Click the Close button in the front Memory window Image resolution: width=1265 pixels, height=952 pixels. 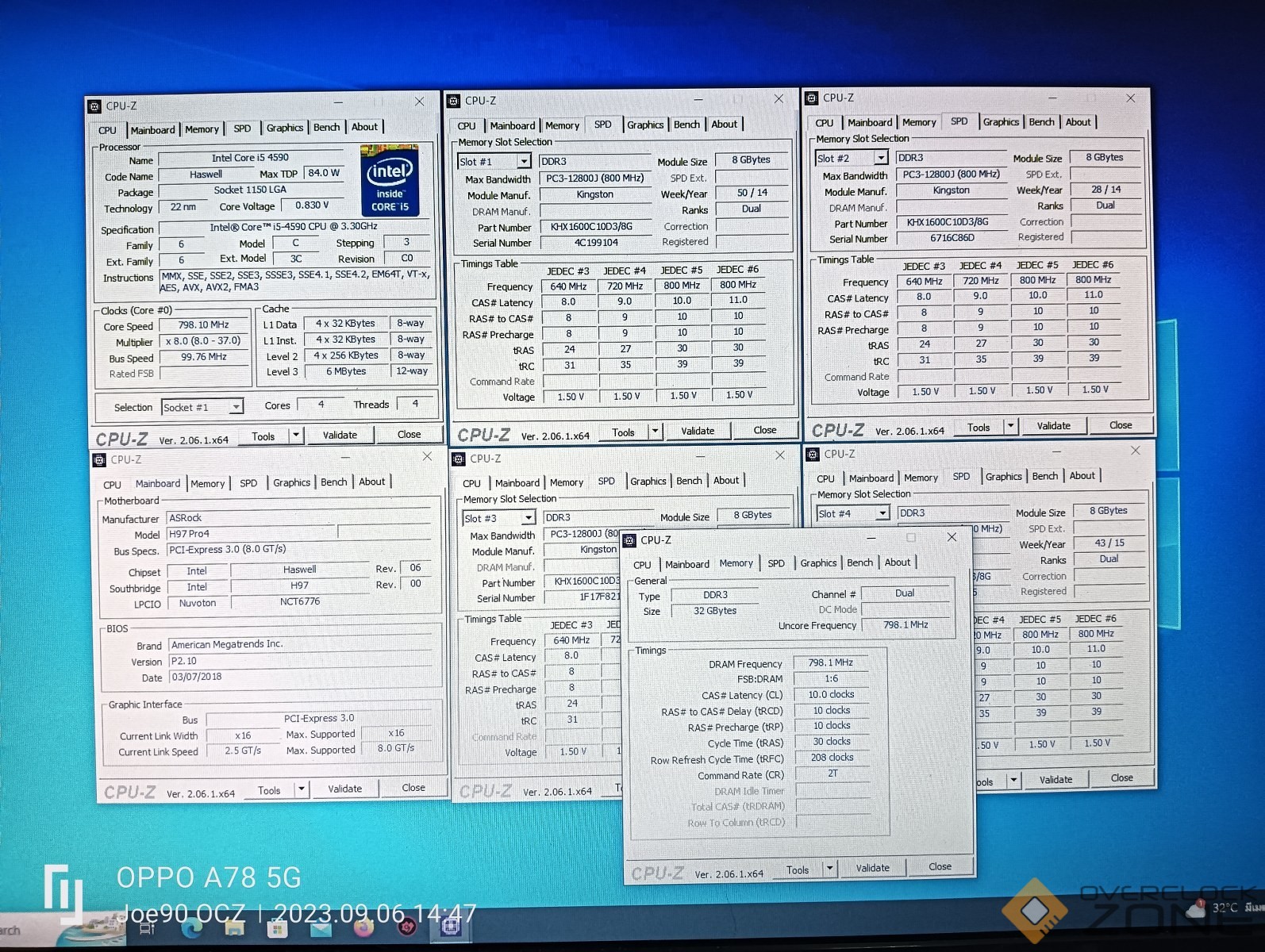(940, 867)
